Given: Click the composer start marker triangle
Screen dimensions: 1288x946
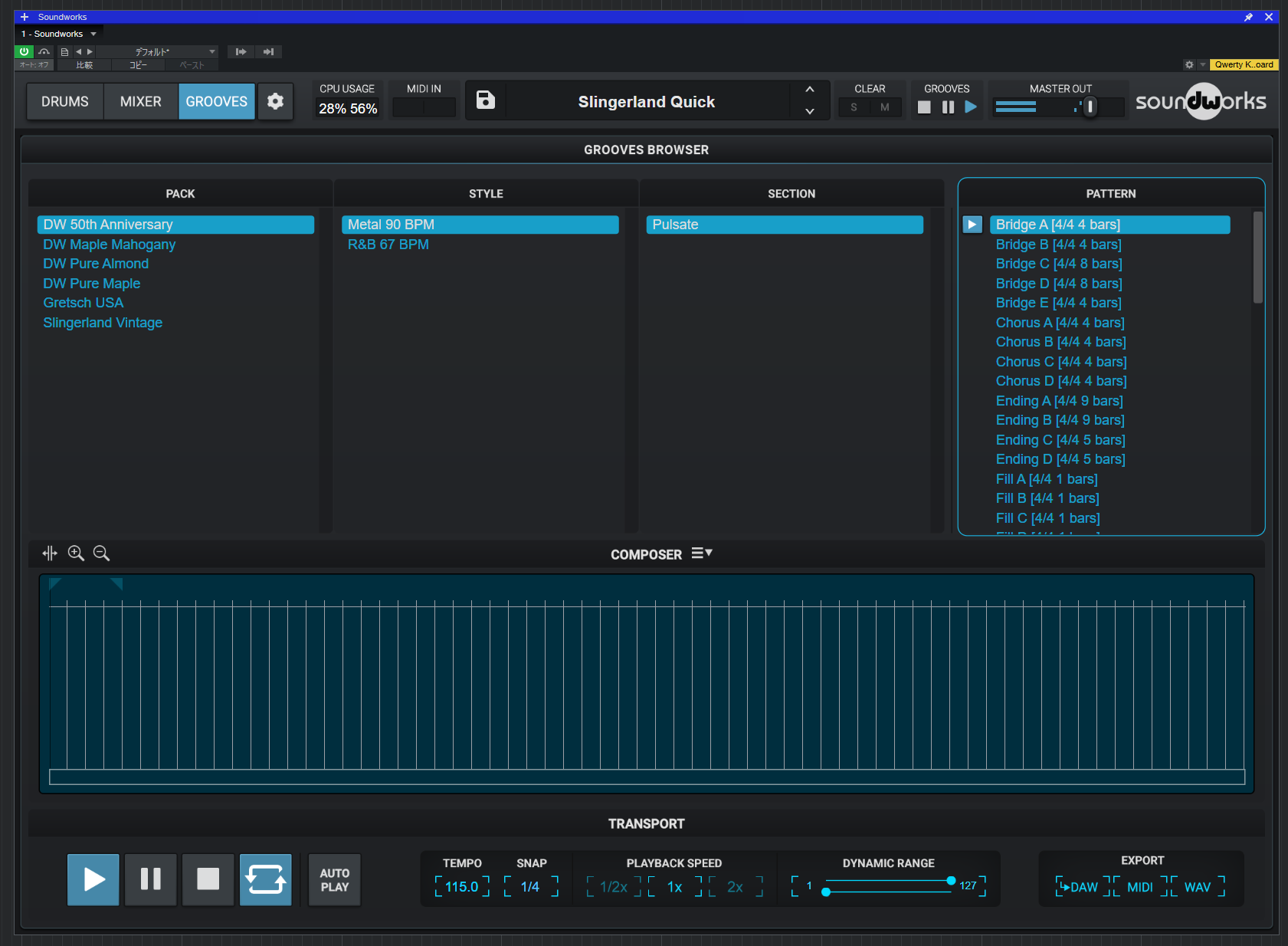Looking at the screenshot, I should click(55, 584).
